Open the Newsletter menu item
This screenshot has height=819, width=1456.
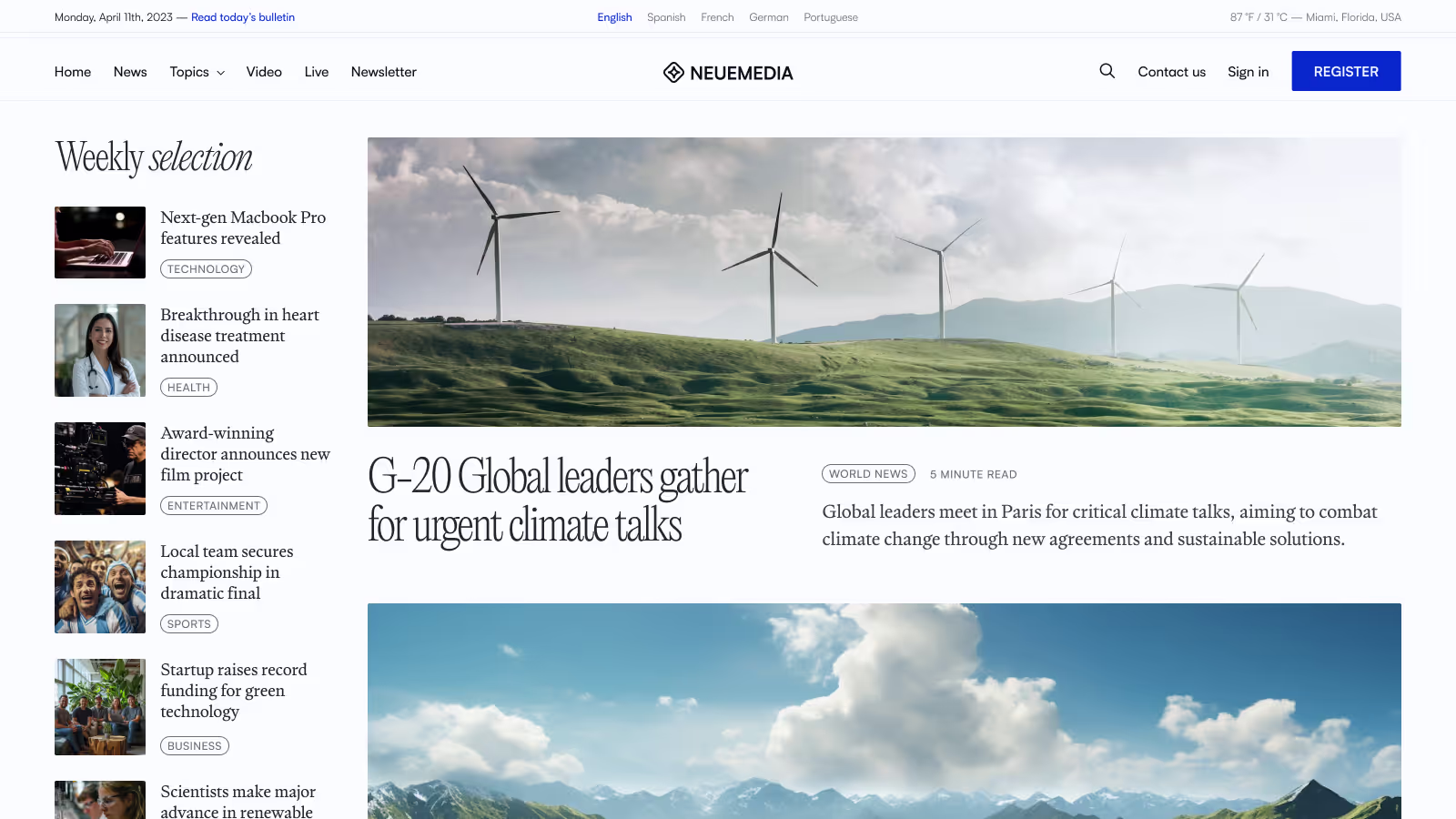tap(383, 72)
